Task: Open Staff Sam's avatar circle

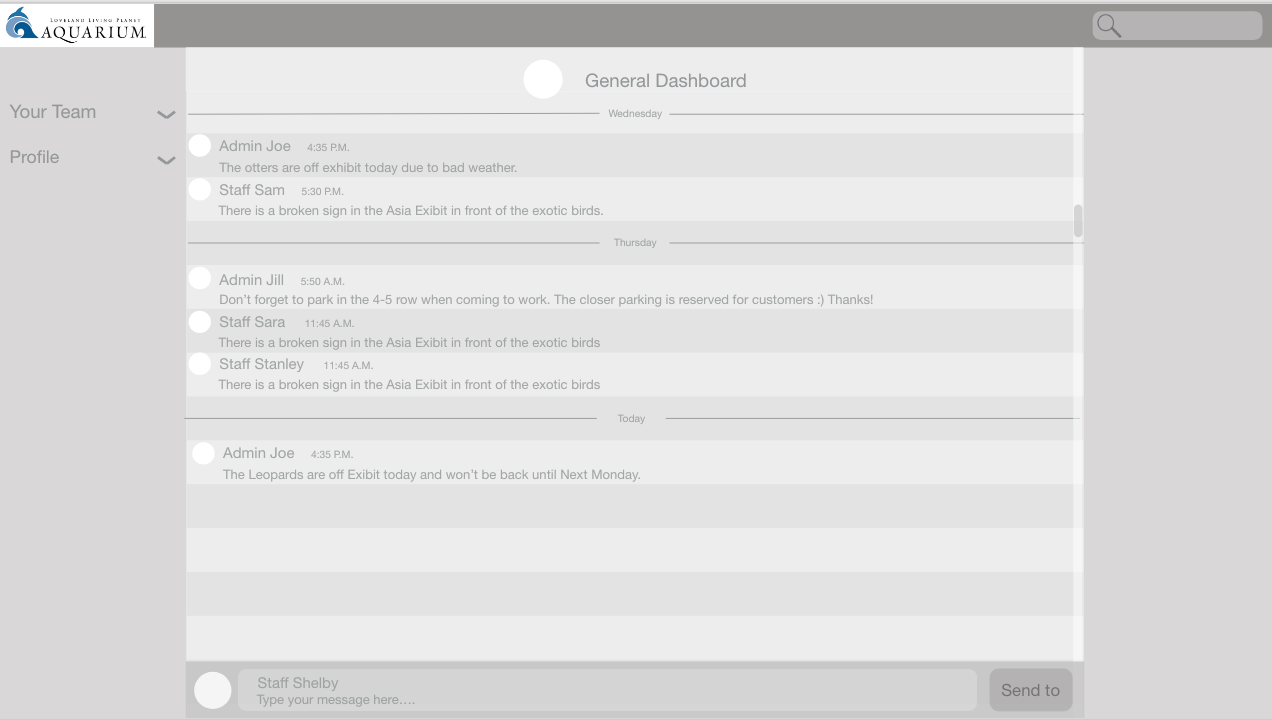Action: 200,190
